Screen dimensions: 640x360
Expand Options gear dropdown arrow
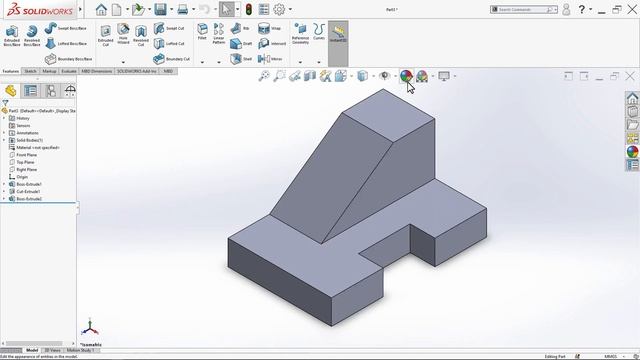[290, 9]
